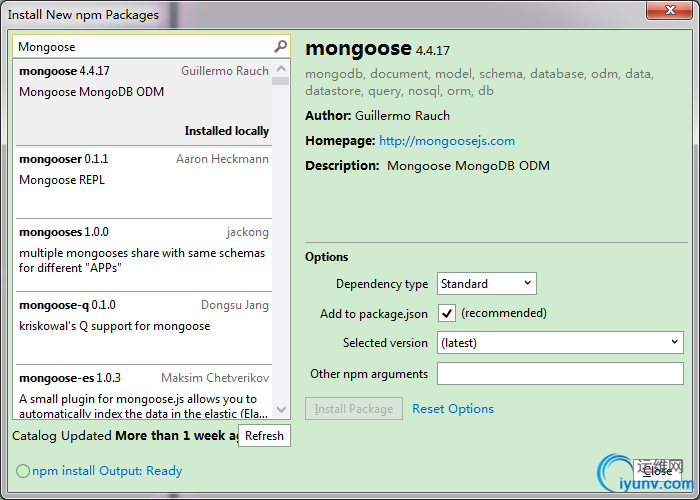The height and width of the screenshot is (500, 700).
Task: Click the Other npm arguments field
Action: [x=560, y=373]
